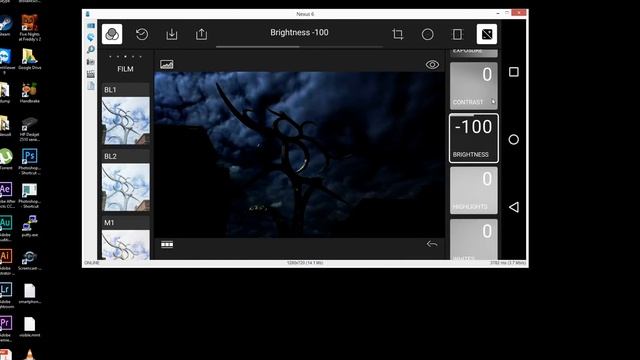Tap Android back triangle button

pos(513,207)
